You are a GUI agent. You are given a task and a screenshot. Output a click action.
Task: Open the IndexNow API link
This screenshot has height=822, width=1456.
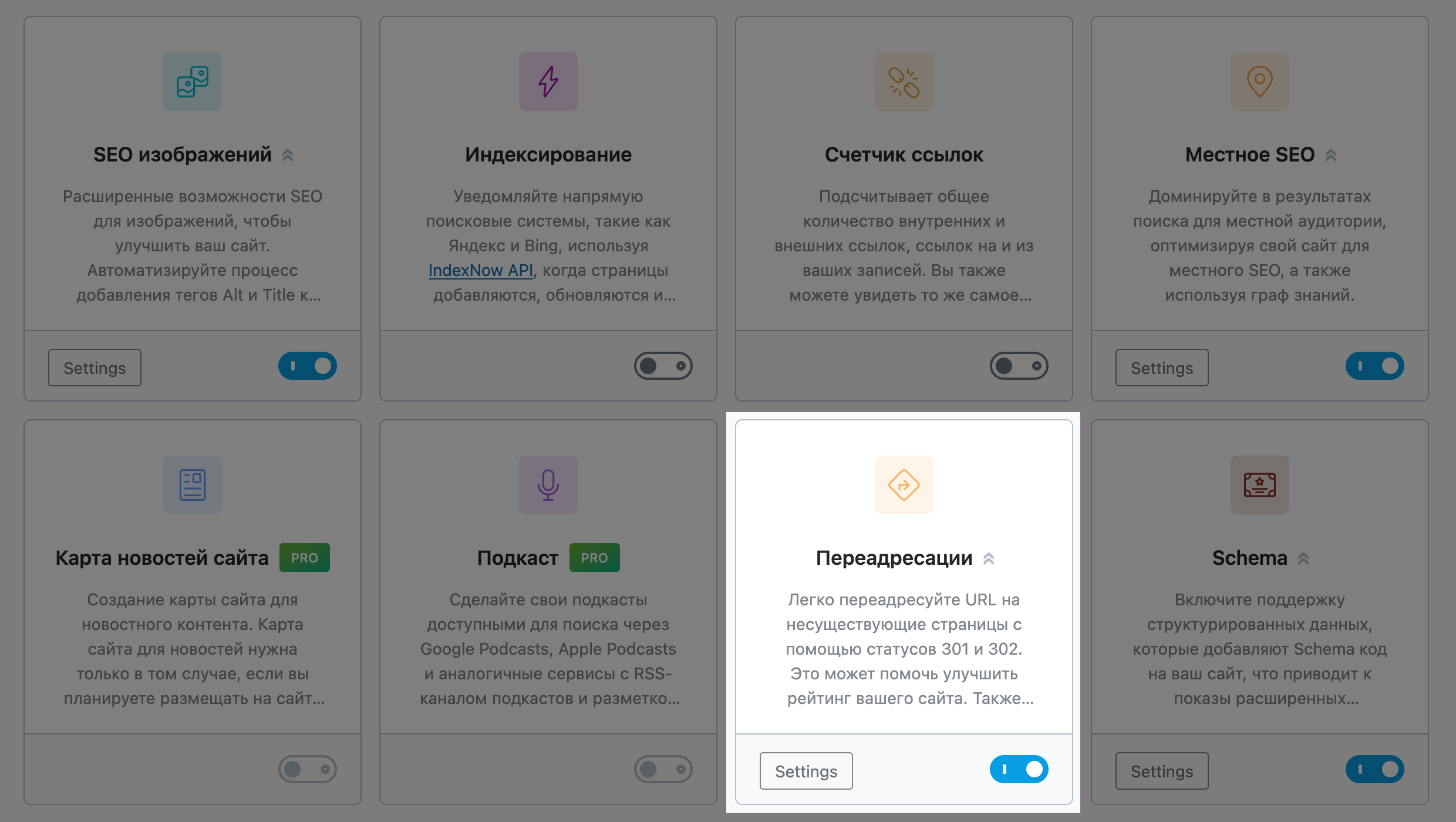coord(481,270)
